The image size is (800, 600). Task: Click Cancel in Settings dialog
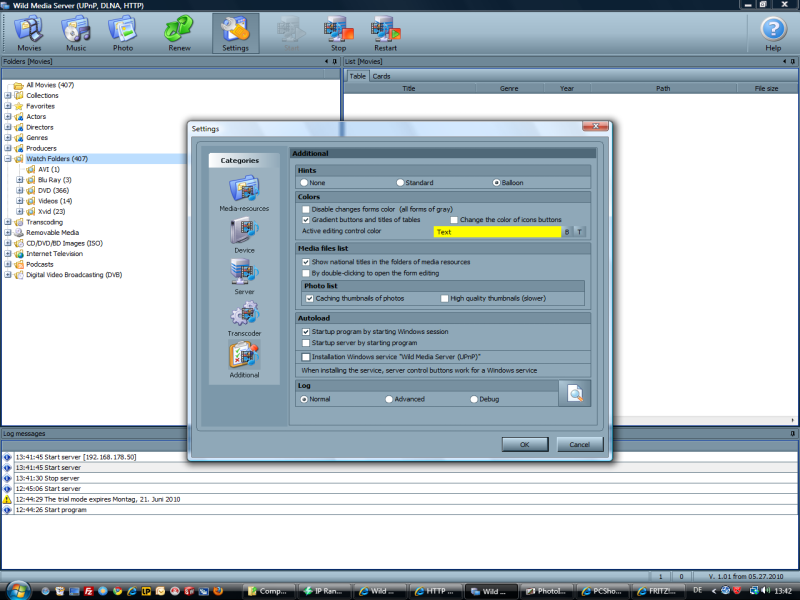pos(580,444)
